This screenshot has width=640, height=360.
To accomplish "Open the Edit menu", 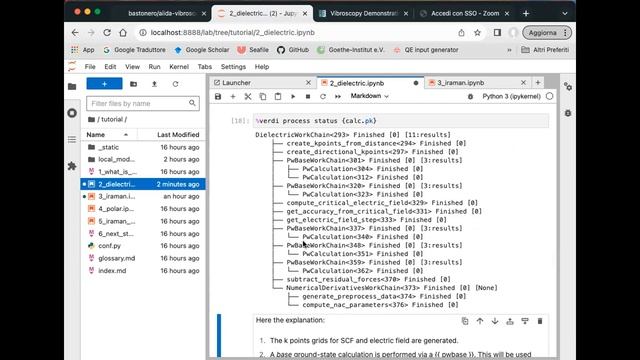I will tap(110, 67).
